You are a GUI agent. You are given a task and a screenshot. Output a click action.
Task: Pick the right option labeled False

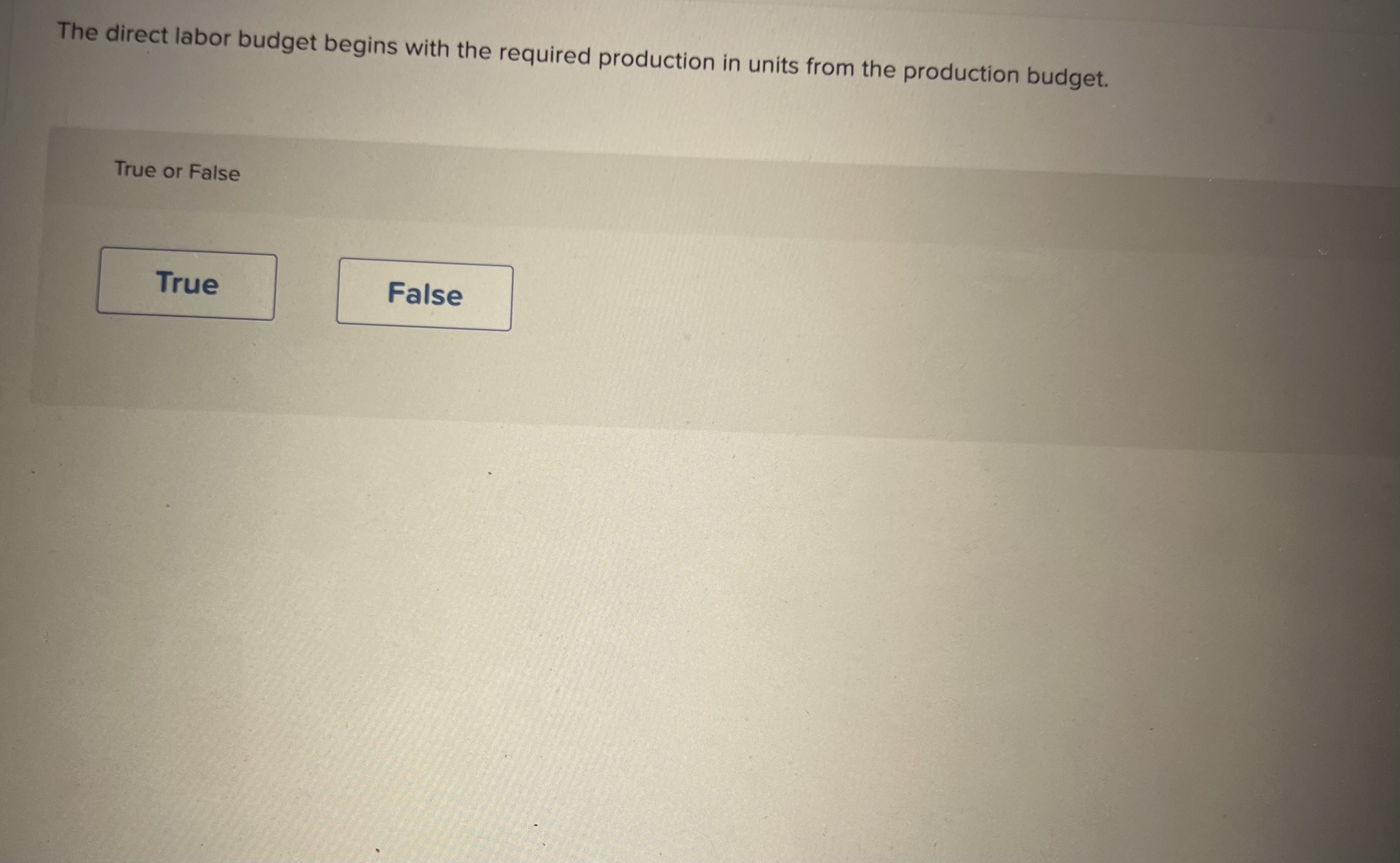[425, 295]
